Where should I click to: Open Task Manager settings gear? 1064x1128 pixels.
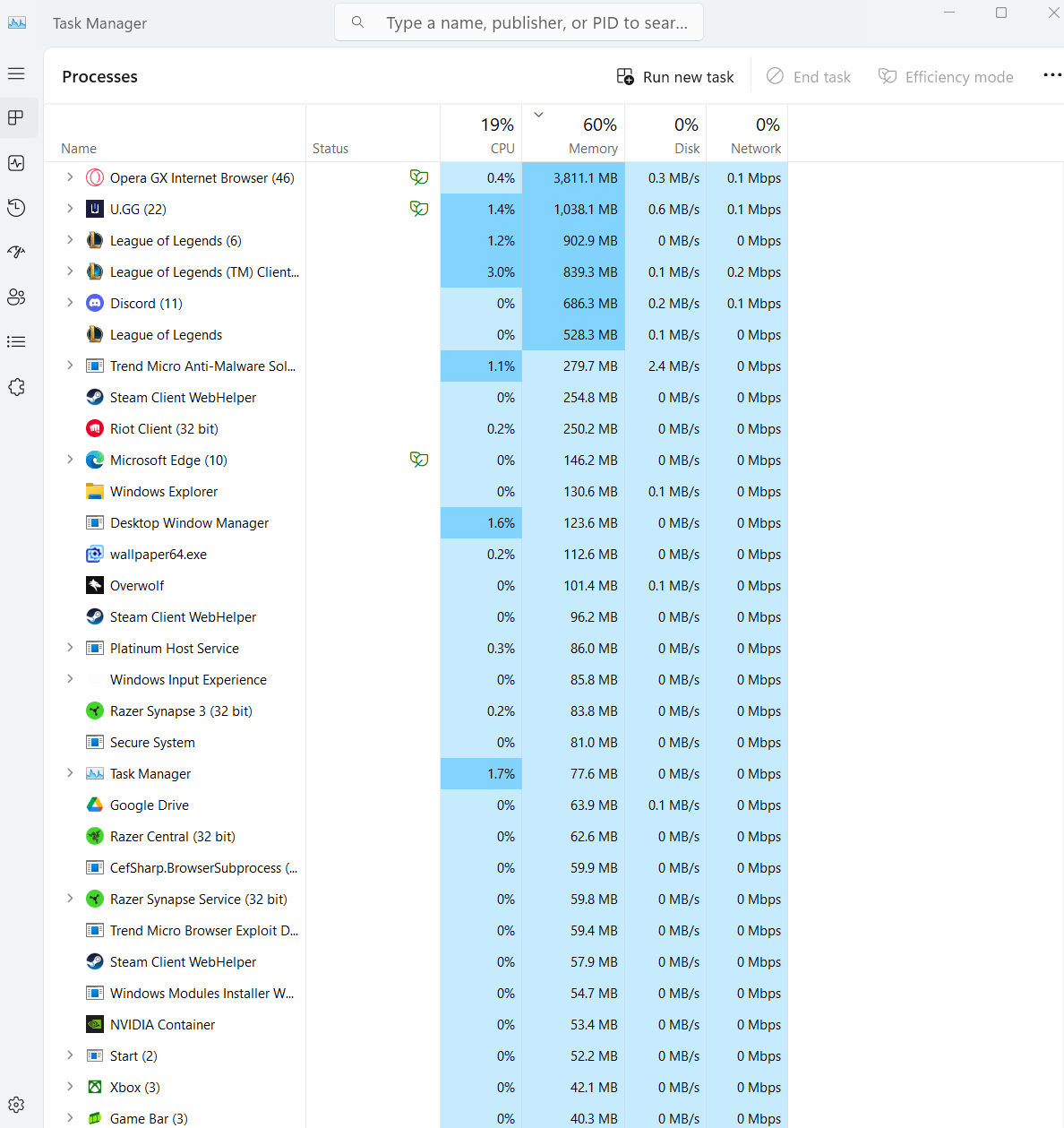coord(16,1105)
